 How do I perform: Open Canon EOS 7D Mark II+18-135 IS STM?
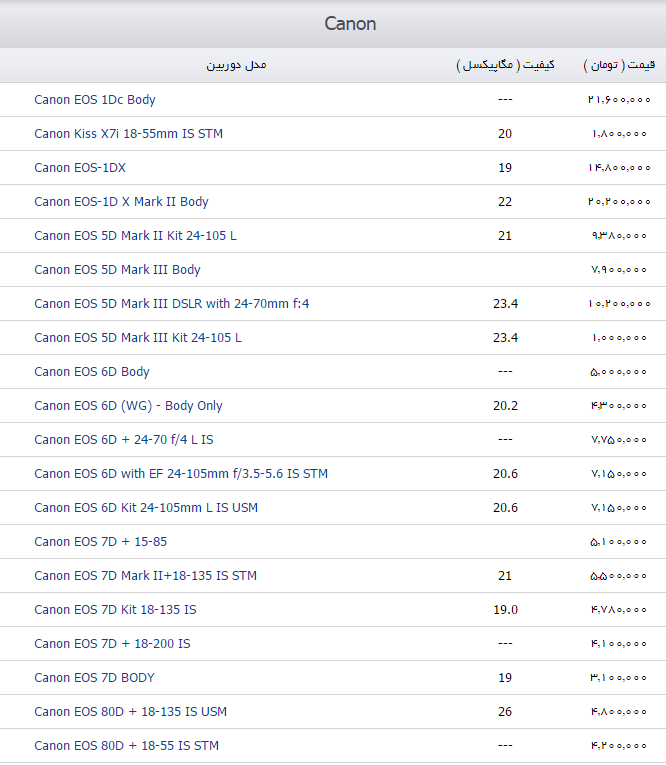tap(145, 576)
